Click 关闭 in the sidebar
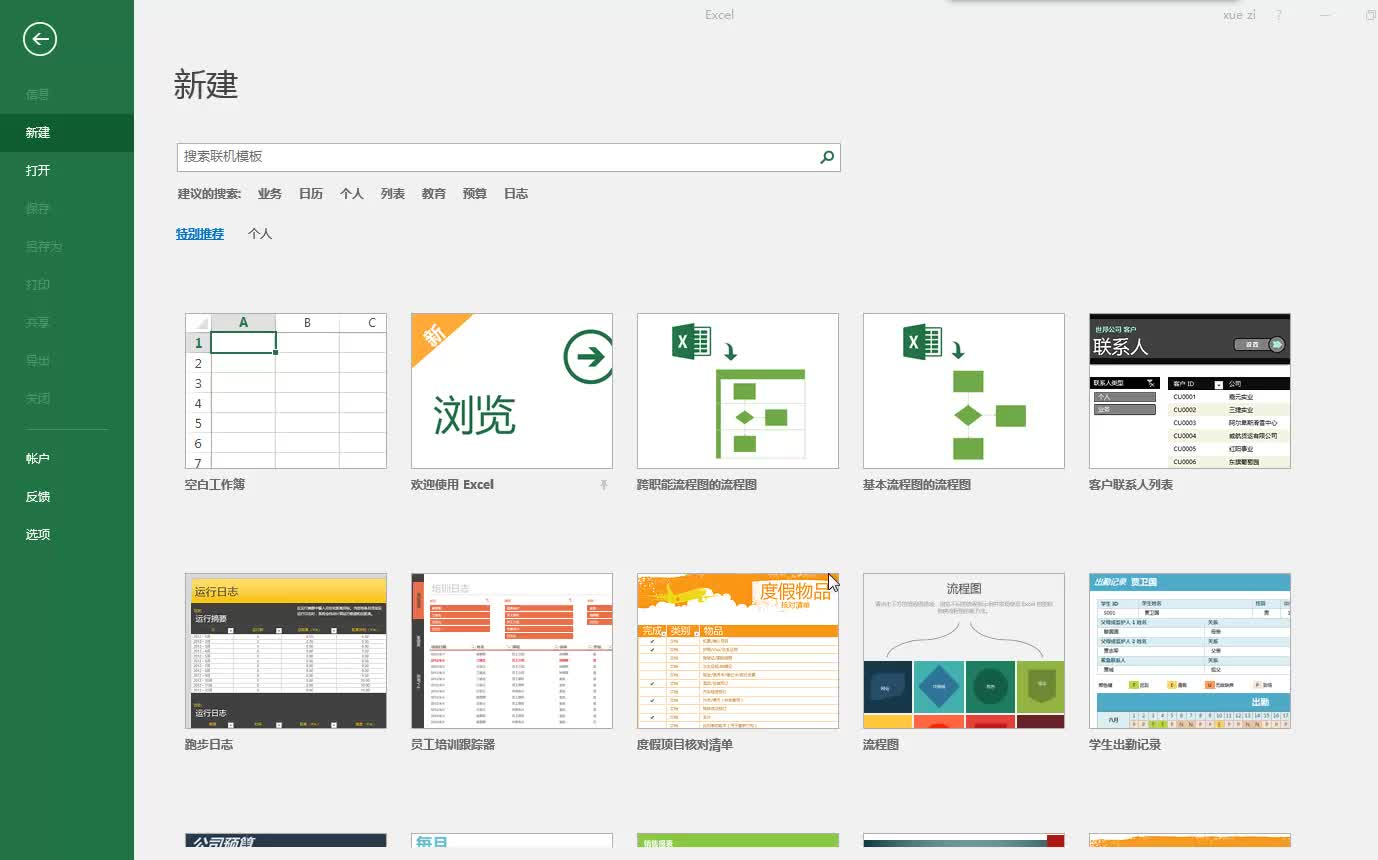This screenshot has height=860, width=1378. click(38, 399)
